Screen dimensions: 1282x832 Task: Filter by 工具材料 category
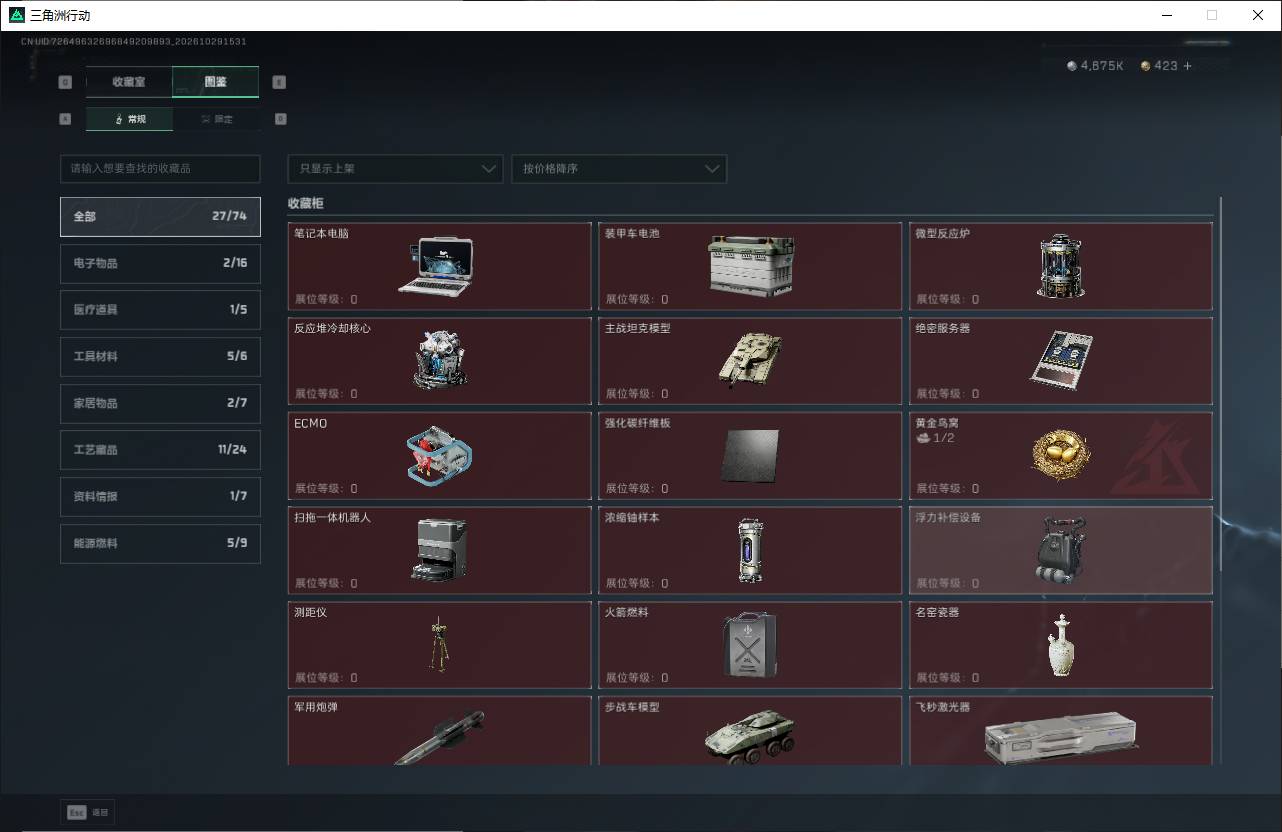pyautogui.click(x=160, y=356)
